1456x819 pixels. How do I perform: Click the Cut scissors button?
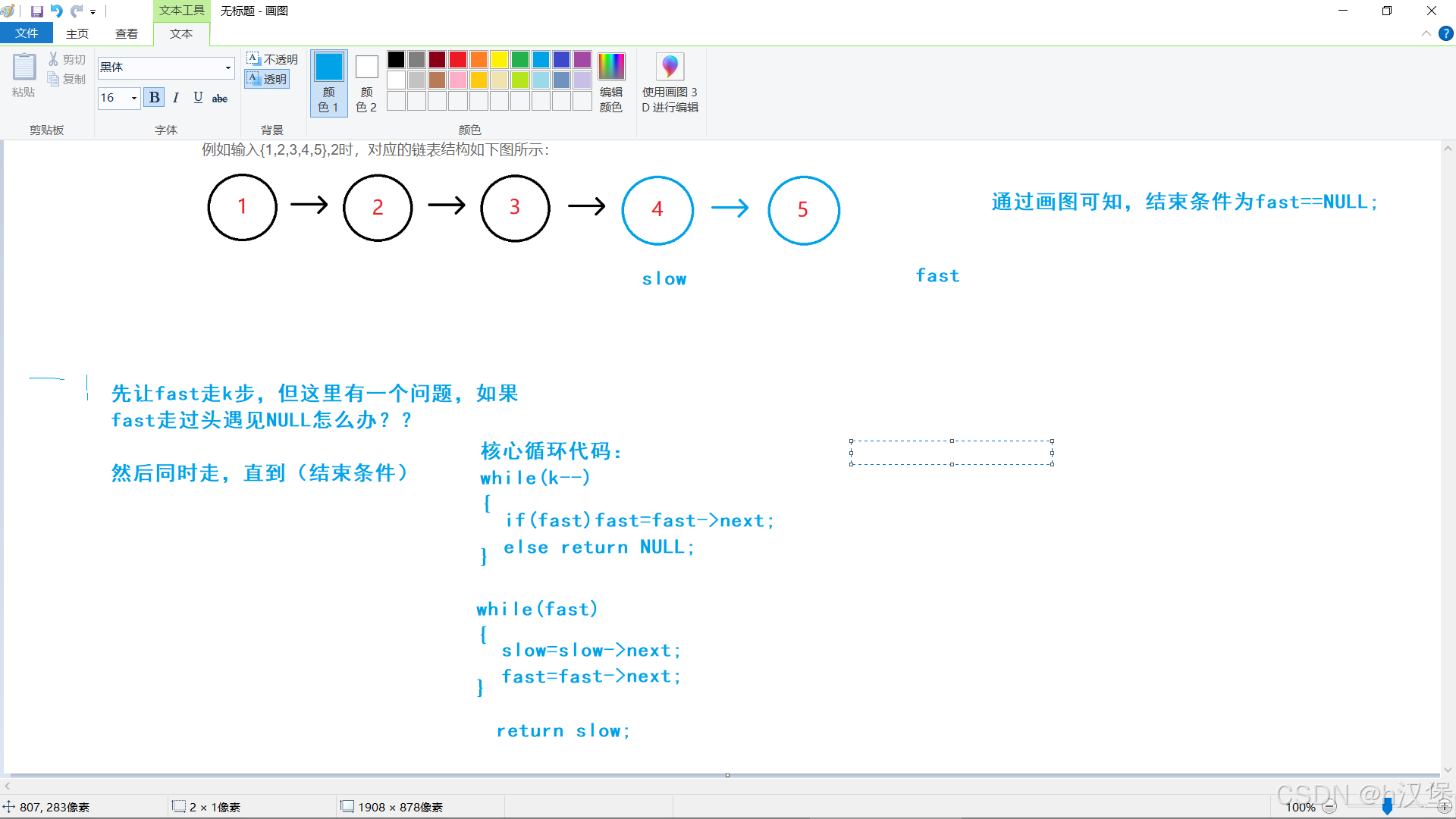pyautogui.click(x=67, y=59)
